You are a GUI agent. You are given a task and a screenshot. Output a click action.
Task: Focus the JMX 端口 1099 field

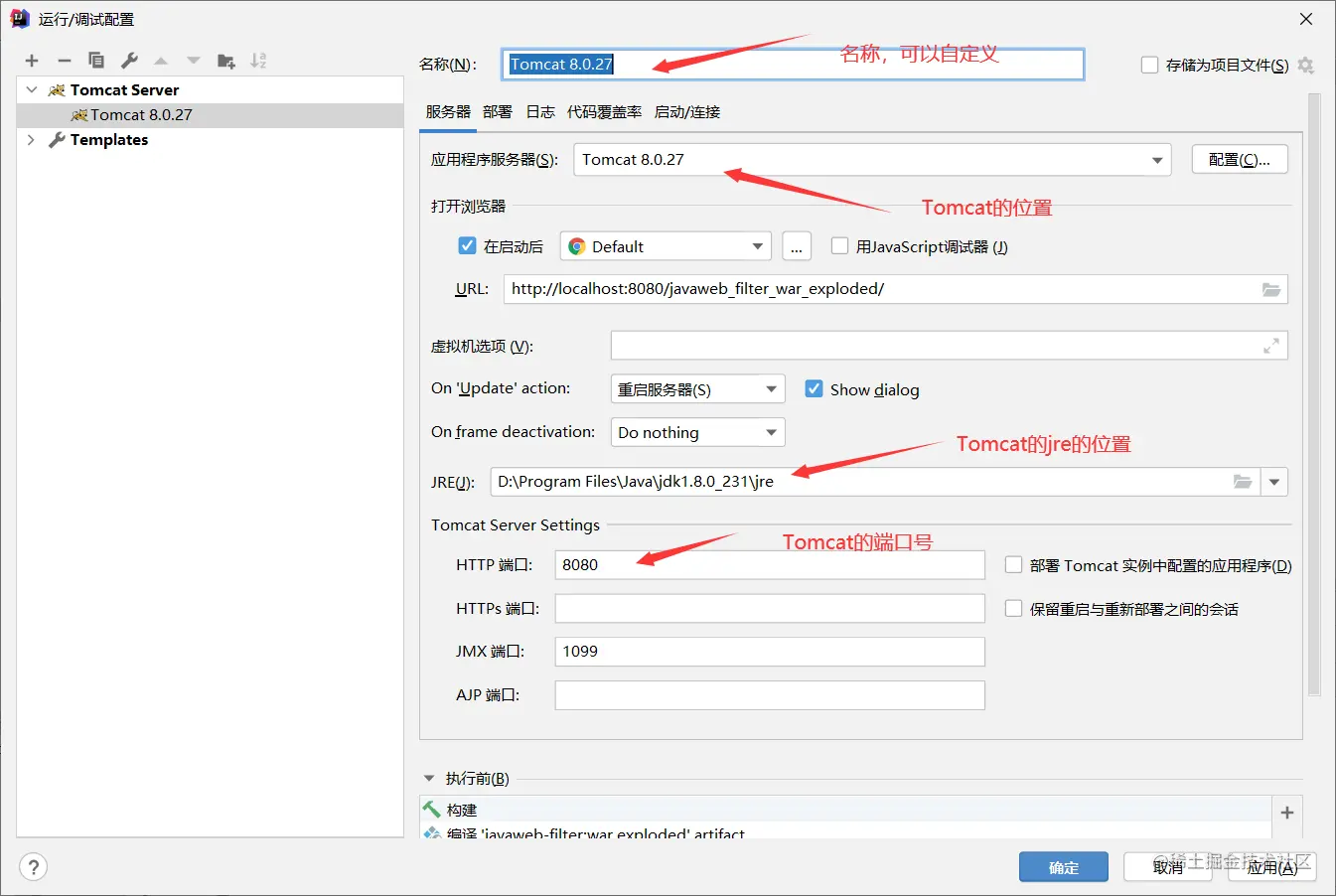pyautogui.click(x=770, y=652)
